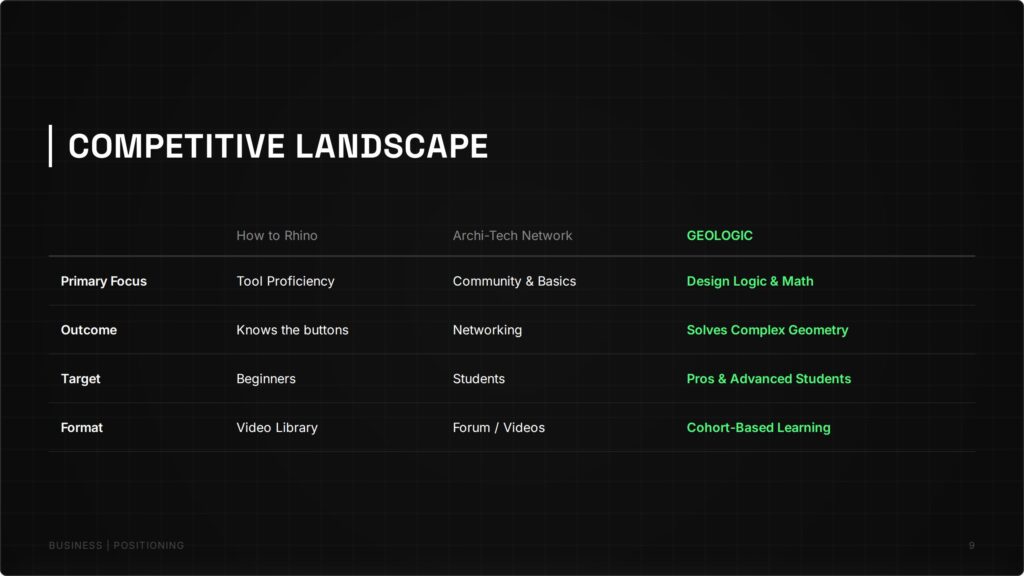Click the Pros & Advanced Students text
Image resolution: width=1024 pixels, height=576 pixels.
(x=768, y=379)
